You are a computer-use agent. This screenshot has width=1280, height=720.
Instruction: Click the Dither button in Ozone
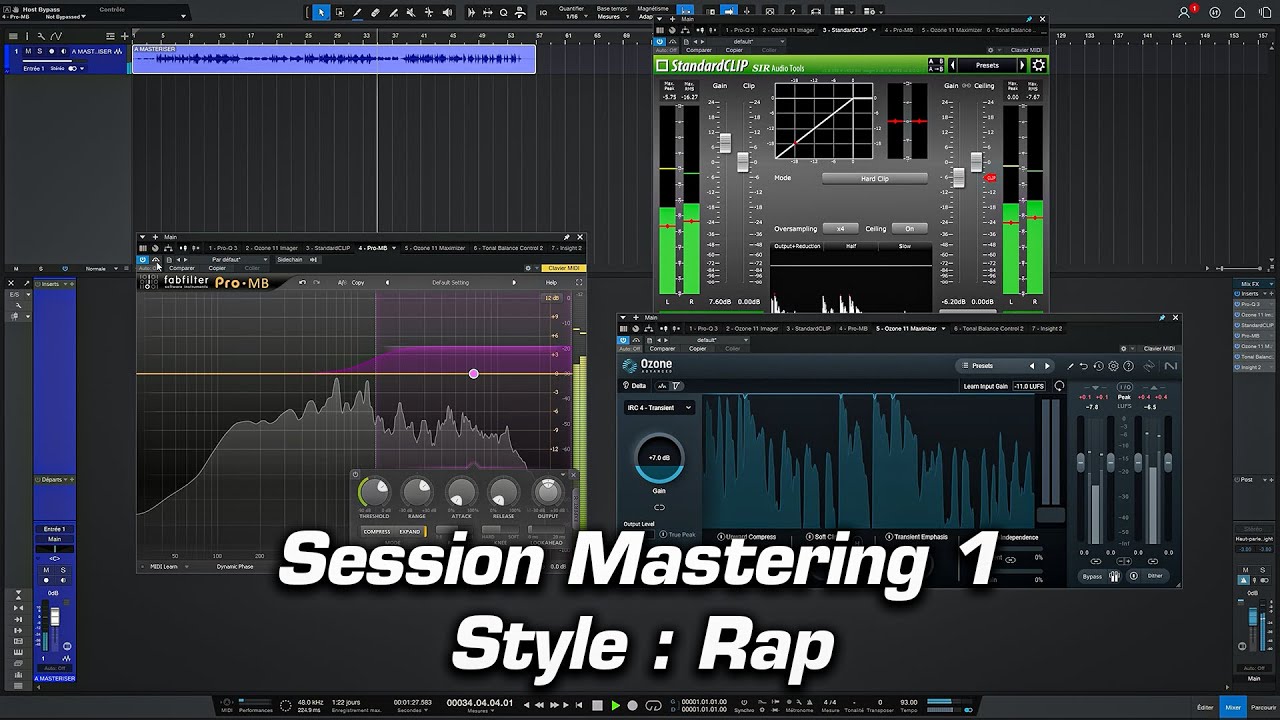1155,576
